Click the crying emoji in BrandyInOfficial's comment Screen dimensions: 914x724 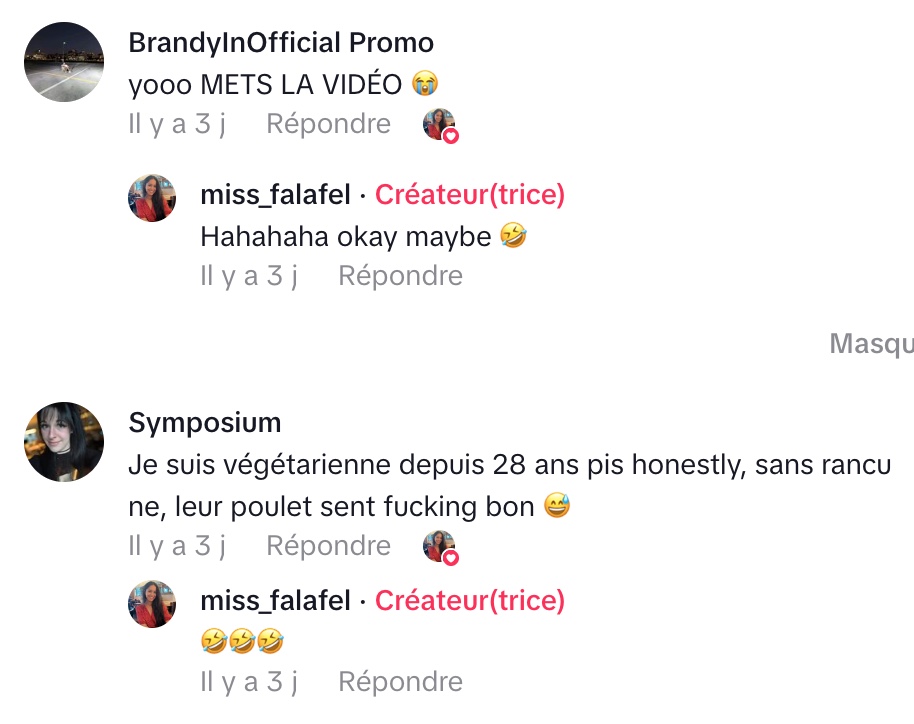pos(425,84)
